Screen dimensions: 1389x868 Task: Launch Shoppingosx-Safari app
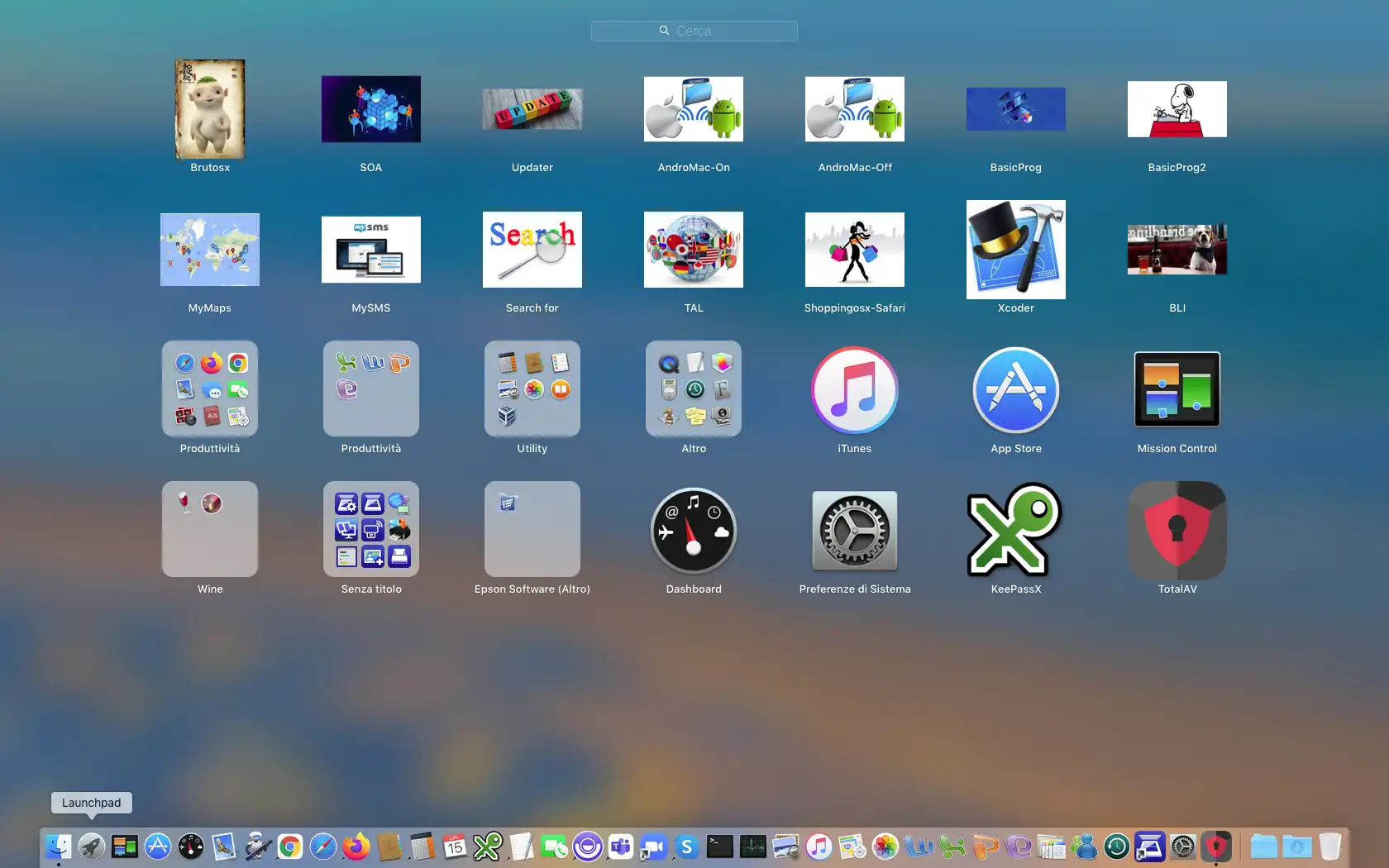tap(855, 250)
